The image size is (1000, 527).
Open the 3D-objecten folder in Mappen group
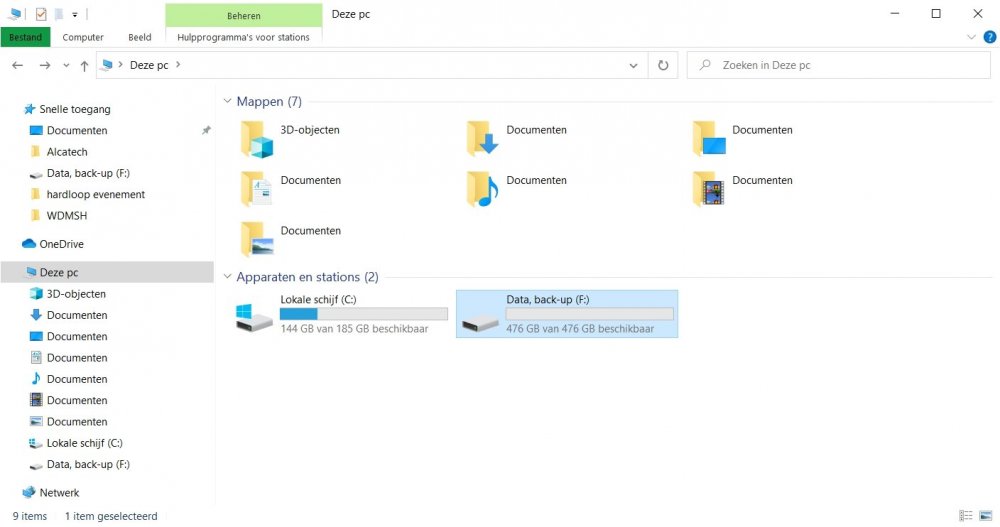pyautogui.click(x=291, y=138)
